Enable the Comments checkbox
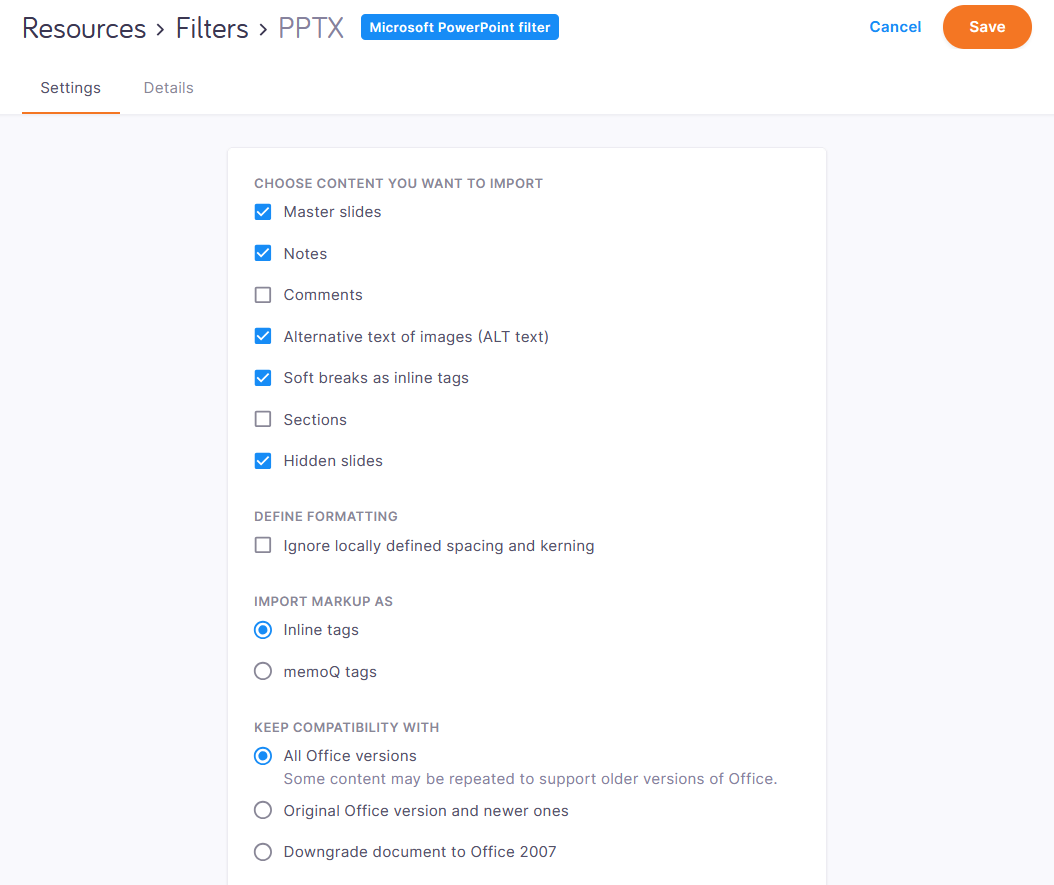The height and width of the screenshot is (885, 1054). click(263, 295)
